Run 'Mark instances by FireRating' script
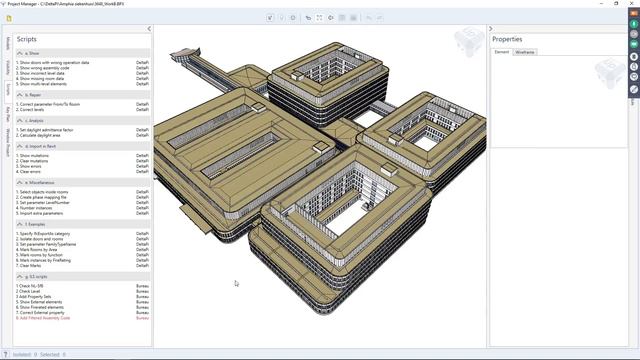Image resolution: width=640 pixels, height=360 pixels. coord(43,260)
